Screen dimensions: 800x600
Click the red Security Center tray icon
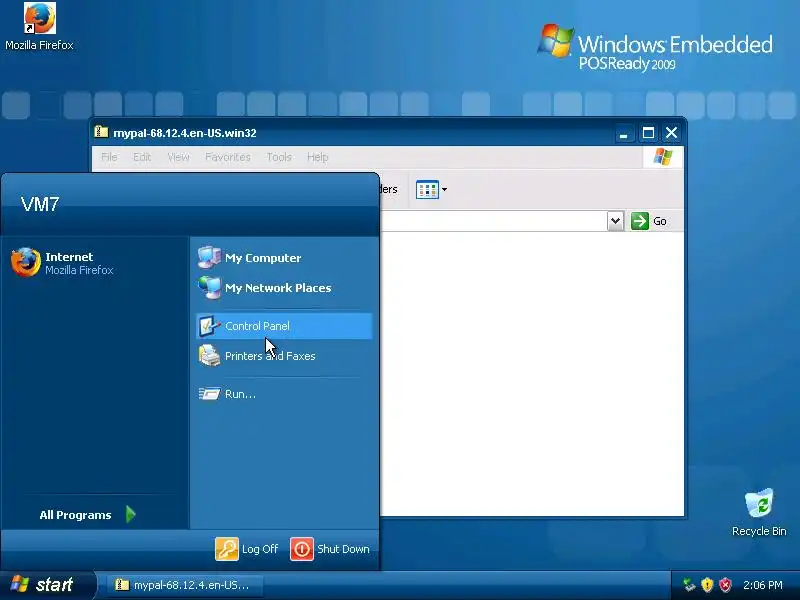pos(725,585)
